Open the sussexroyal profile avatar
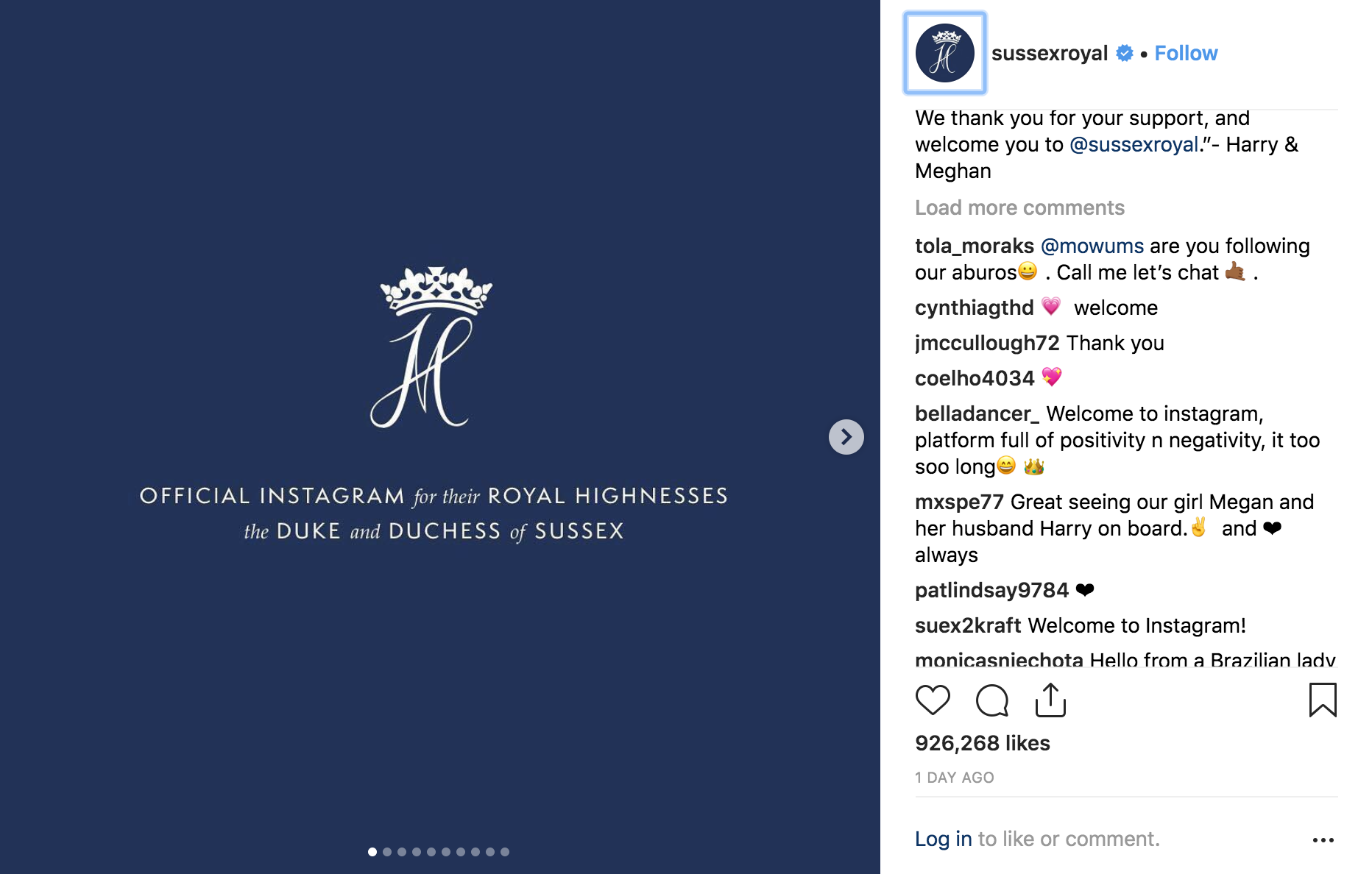The image size is (1372, 874). pos(945,53)
